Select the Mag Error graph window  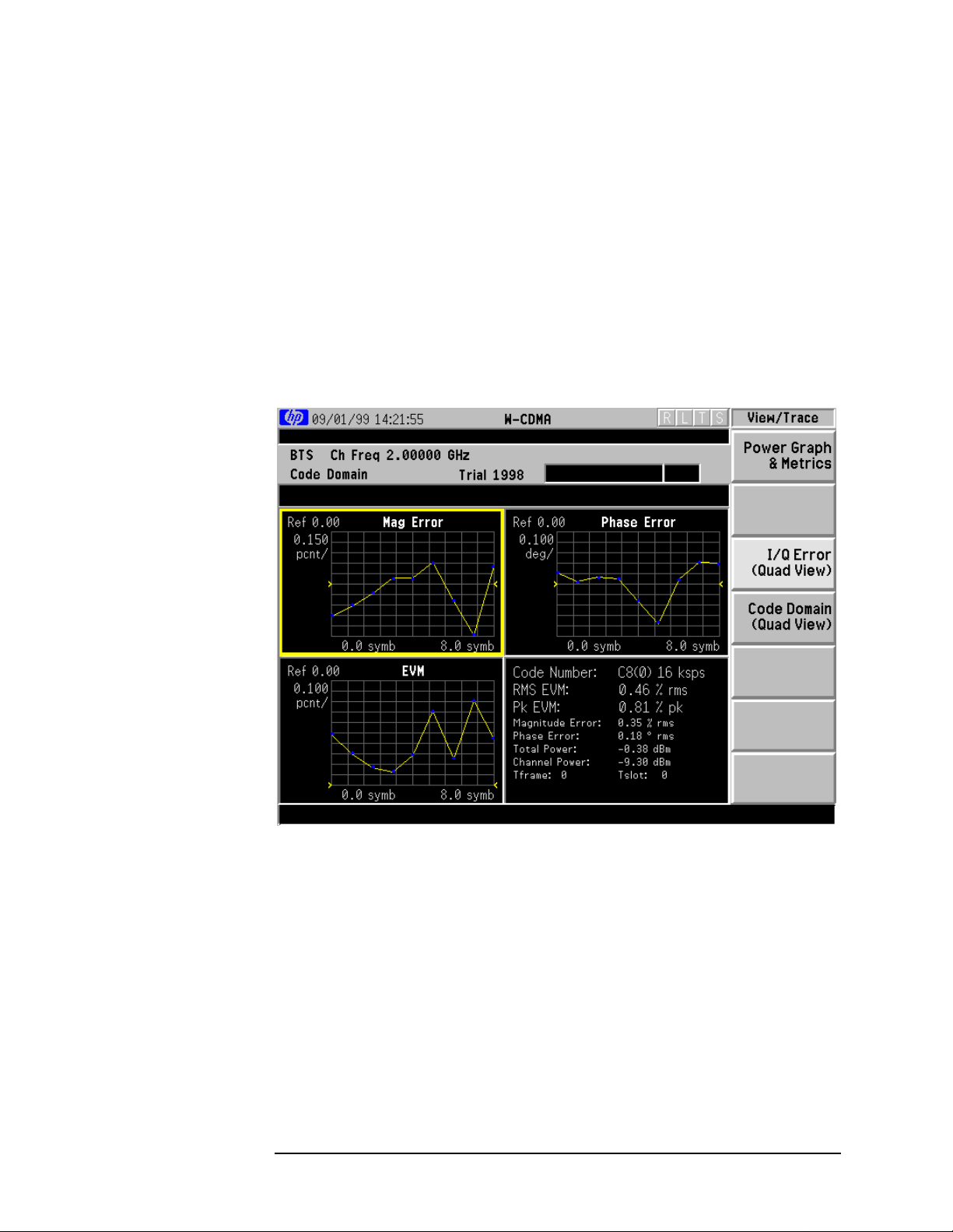pos(391,582)
